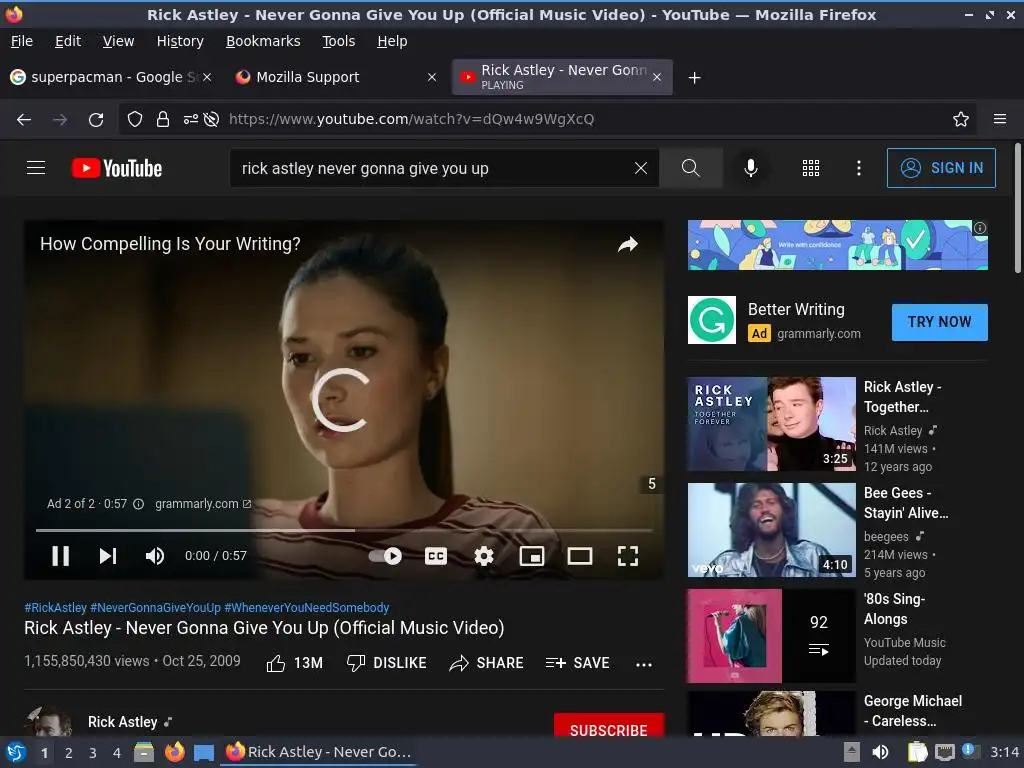The width and height of the screenshot is (1024, 768).
Task: Switch to theater mode icon
Action: [580, 556]
